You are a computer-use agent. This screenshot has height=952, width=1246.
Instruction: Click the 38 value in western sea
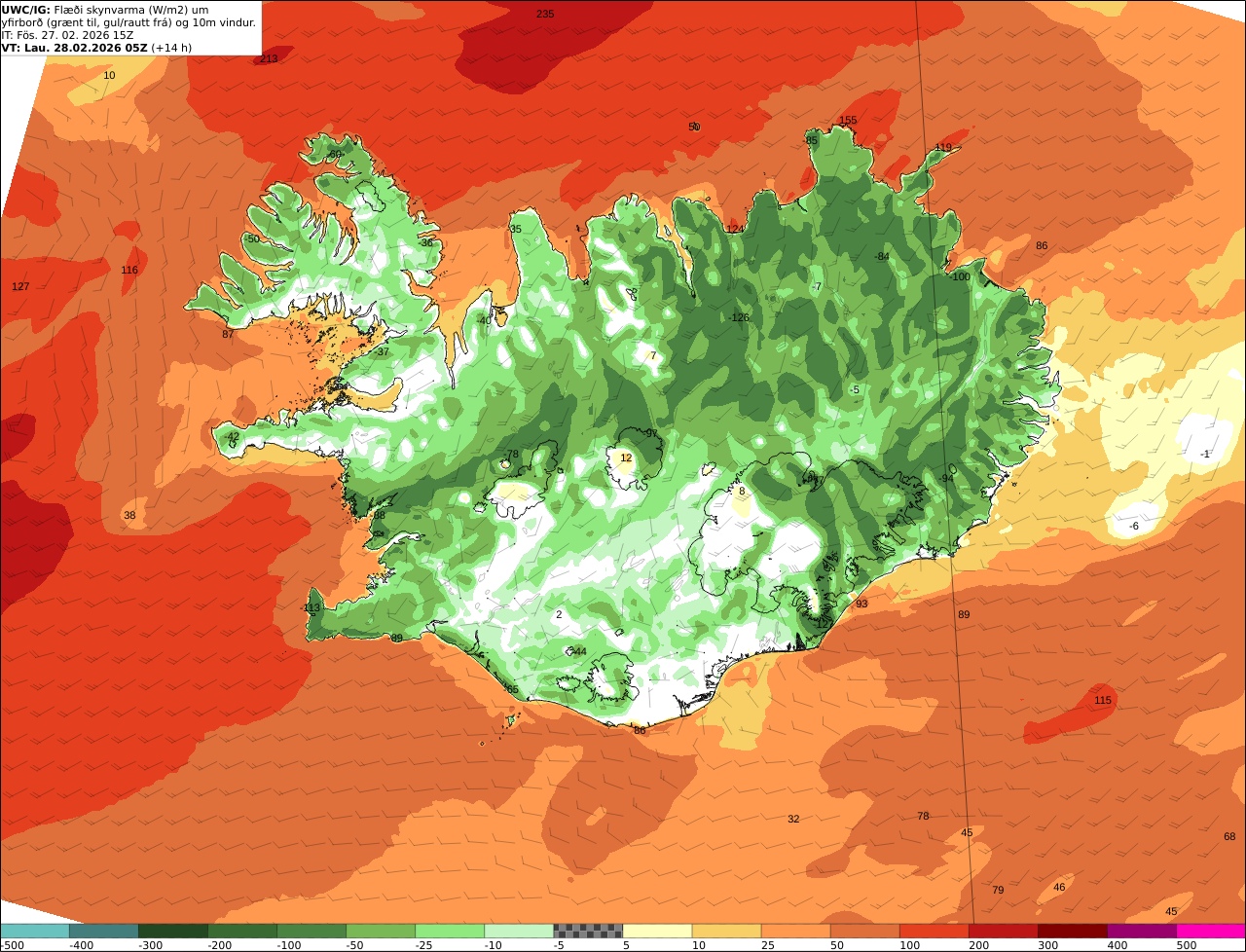tap(129, 515)
